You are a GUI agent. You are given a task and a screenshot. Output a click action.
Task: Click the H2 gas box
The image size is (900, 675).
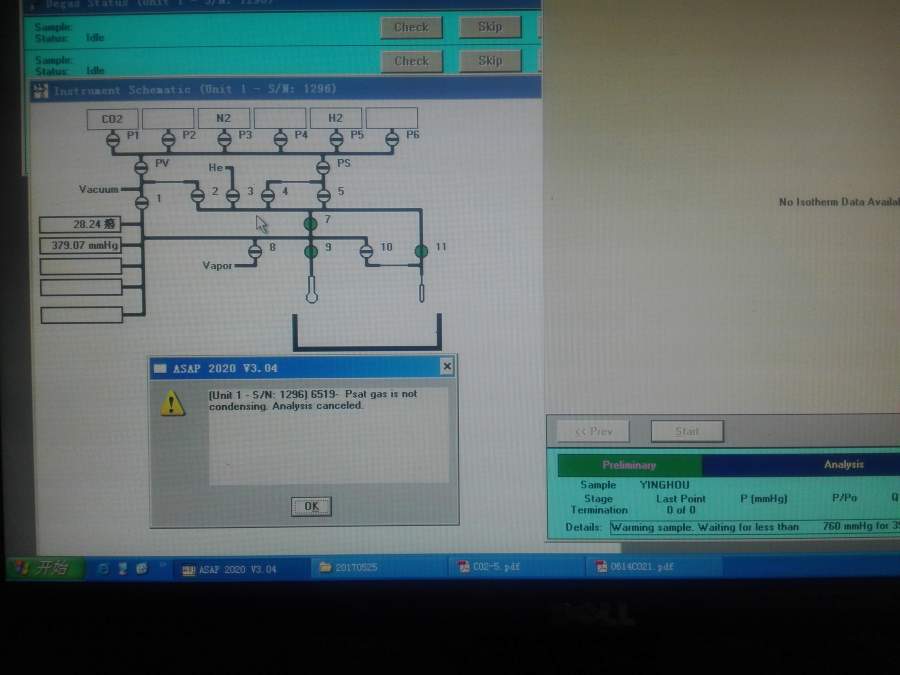point(336,118)
